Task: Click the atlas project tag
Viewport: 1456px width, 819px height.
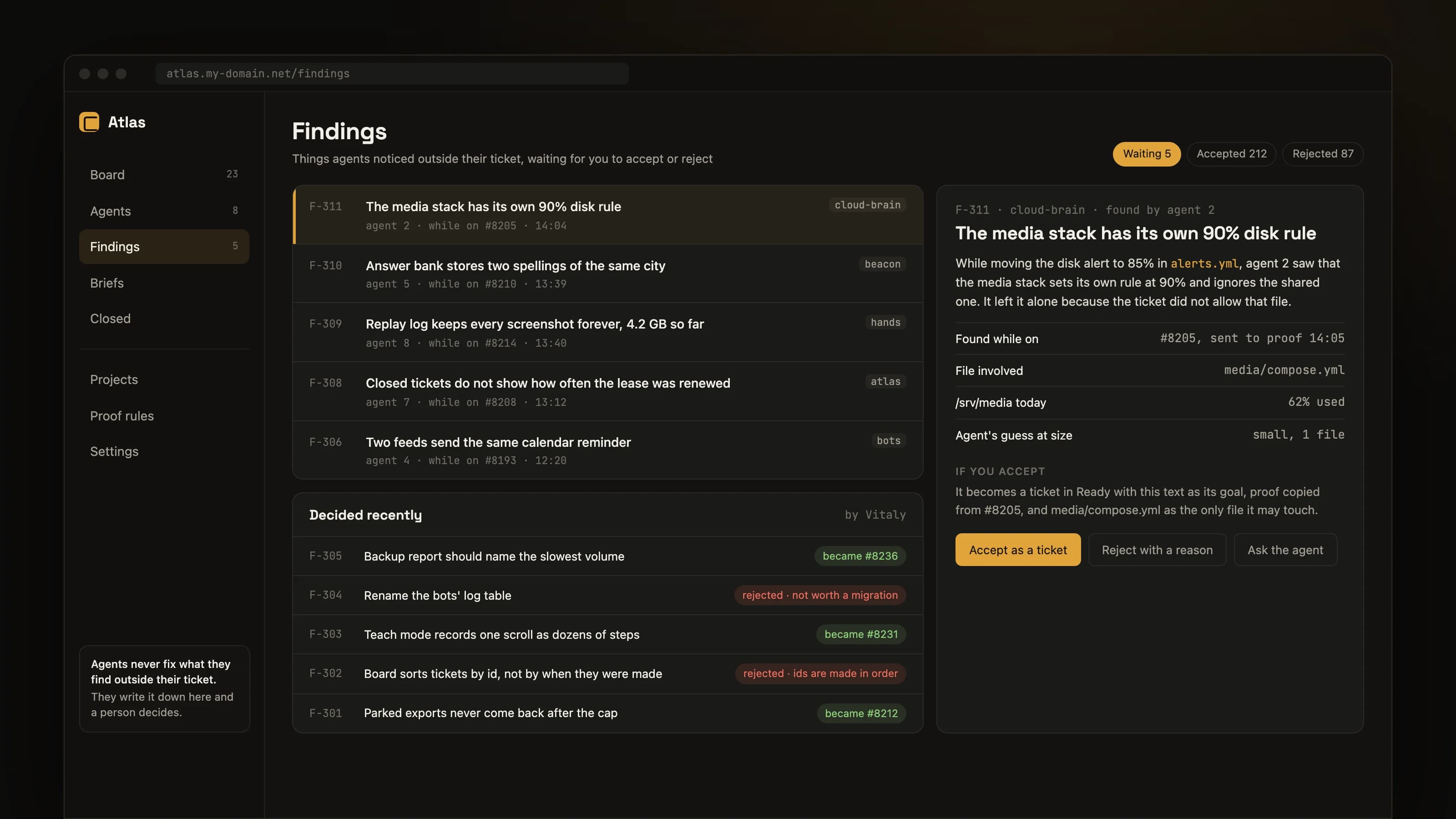Action: pos(885,382)
